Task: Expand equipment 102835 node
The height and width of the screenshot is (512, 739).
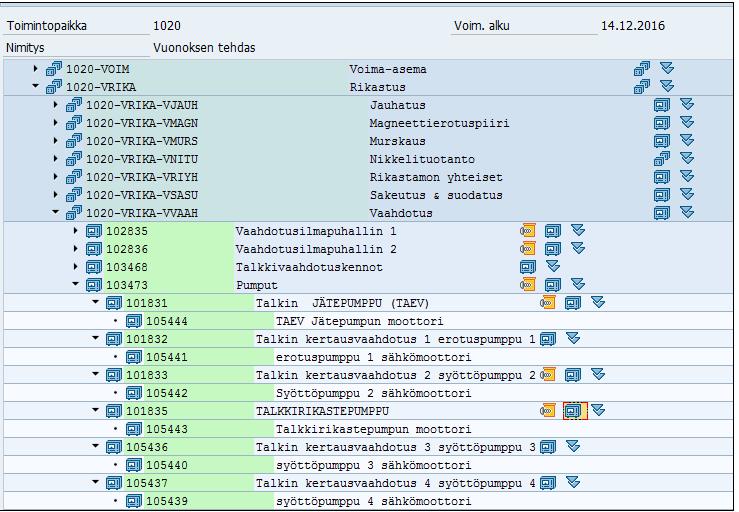Action: 76,231
